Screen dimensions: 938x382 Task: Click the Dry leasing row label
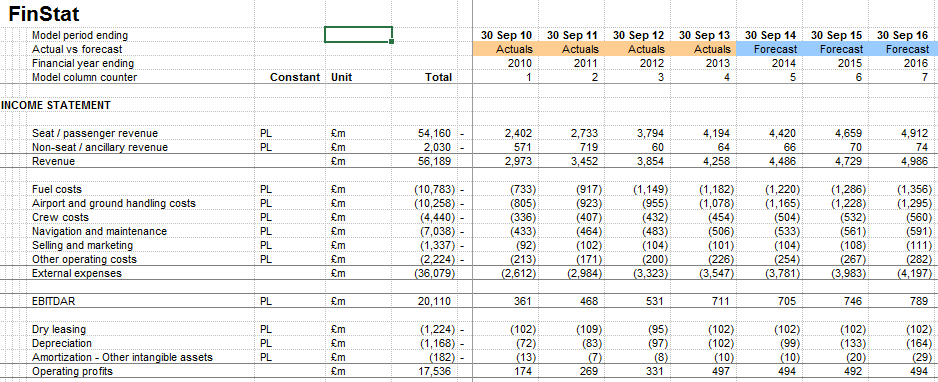(x=59, y=329)
